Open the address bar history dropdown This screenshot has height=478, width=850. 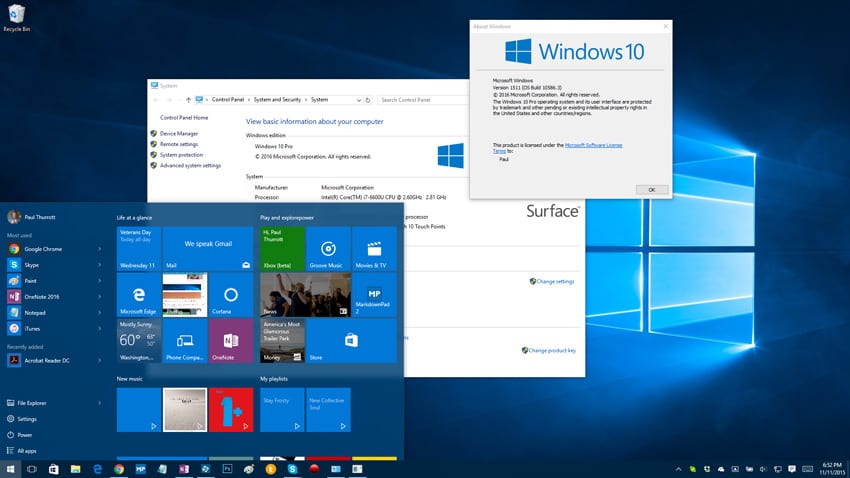(358, 100)
